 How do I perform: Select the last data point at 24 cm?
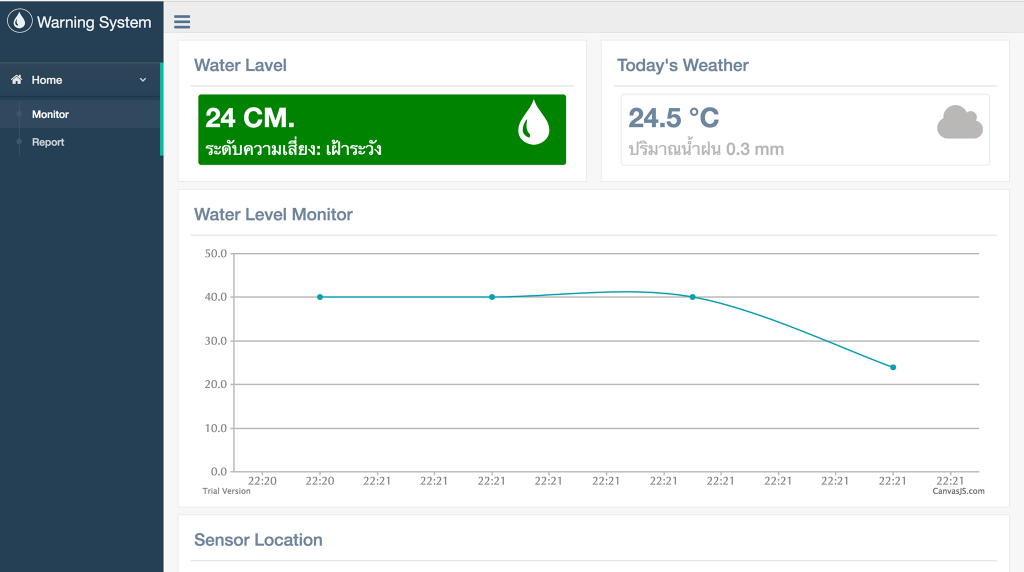893,367
